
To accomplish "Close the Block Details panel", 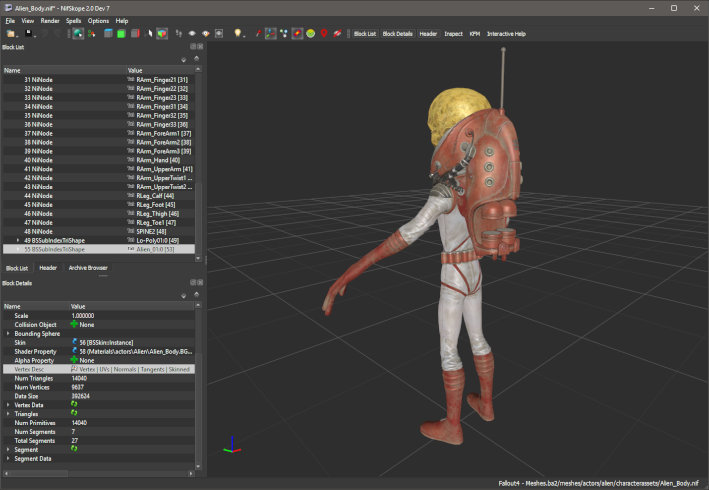I will (x=200, y=283).
